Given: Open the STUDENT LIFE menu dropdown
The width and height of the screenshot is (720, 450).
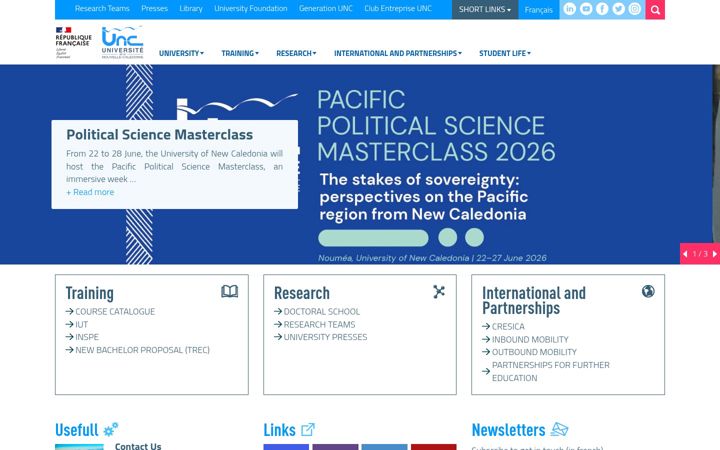Looking at the screenshot, I should tap(505, 53).
